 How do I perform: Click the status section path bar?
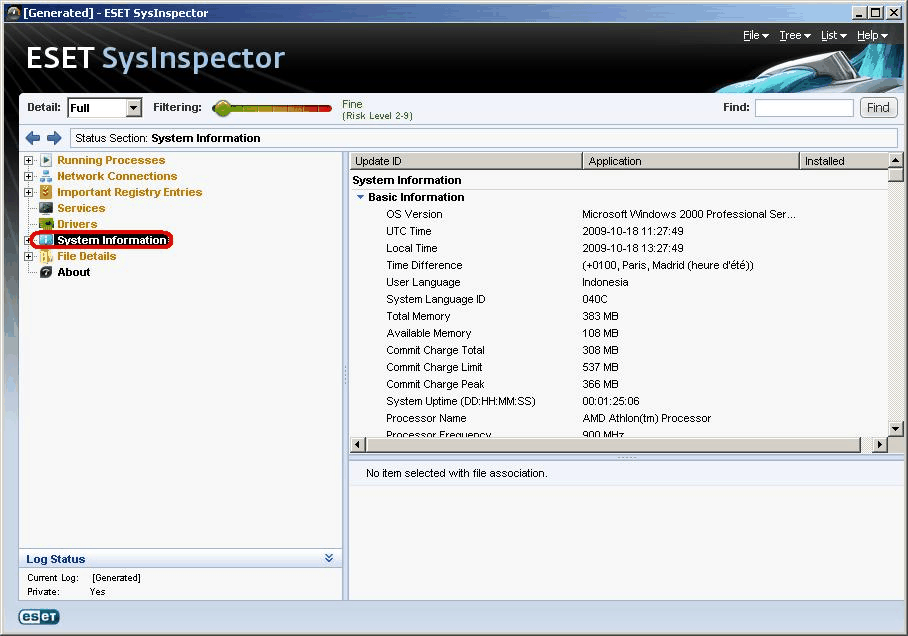pos(484,138)
